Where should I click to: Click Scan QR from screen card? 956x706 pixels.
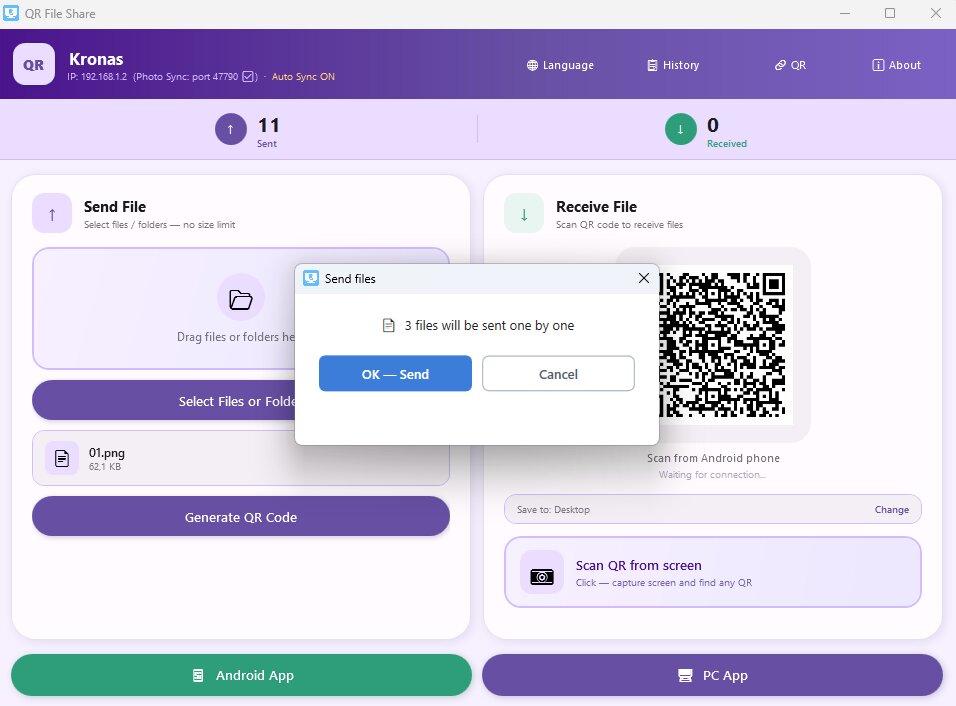click(713, 572)
